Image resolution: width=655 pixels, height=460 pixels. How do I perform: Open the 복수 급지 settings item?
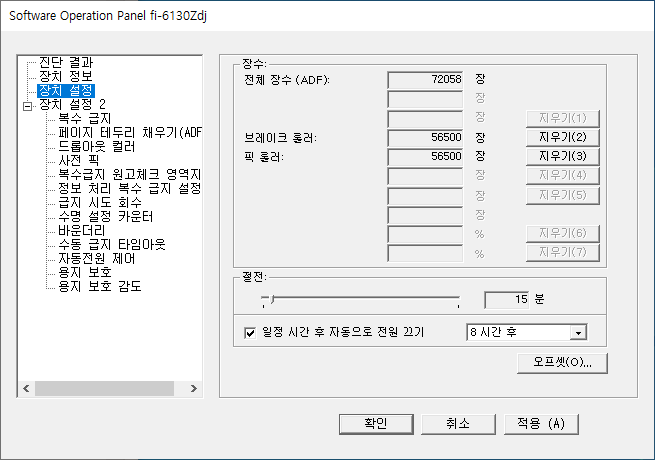pos(84,118)
